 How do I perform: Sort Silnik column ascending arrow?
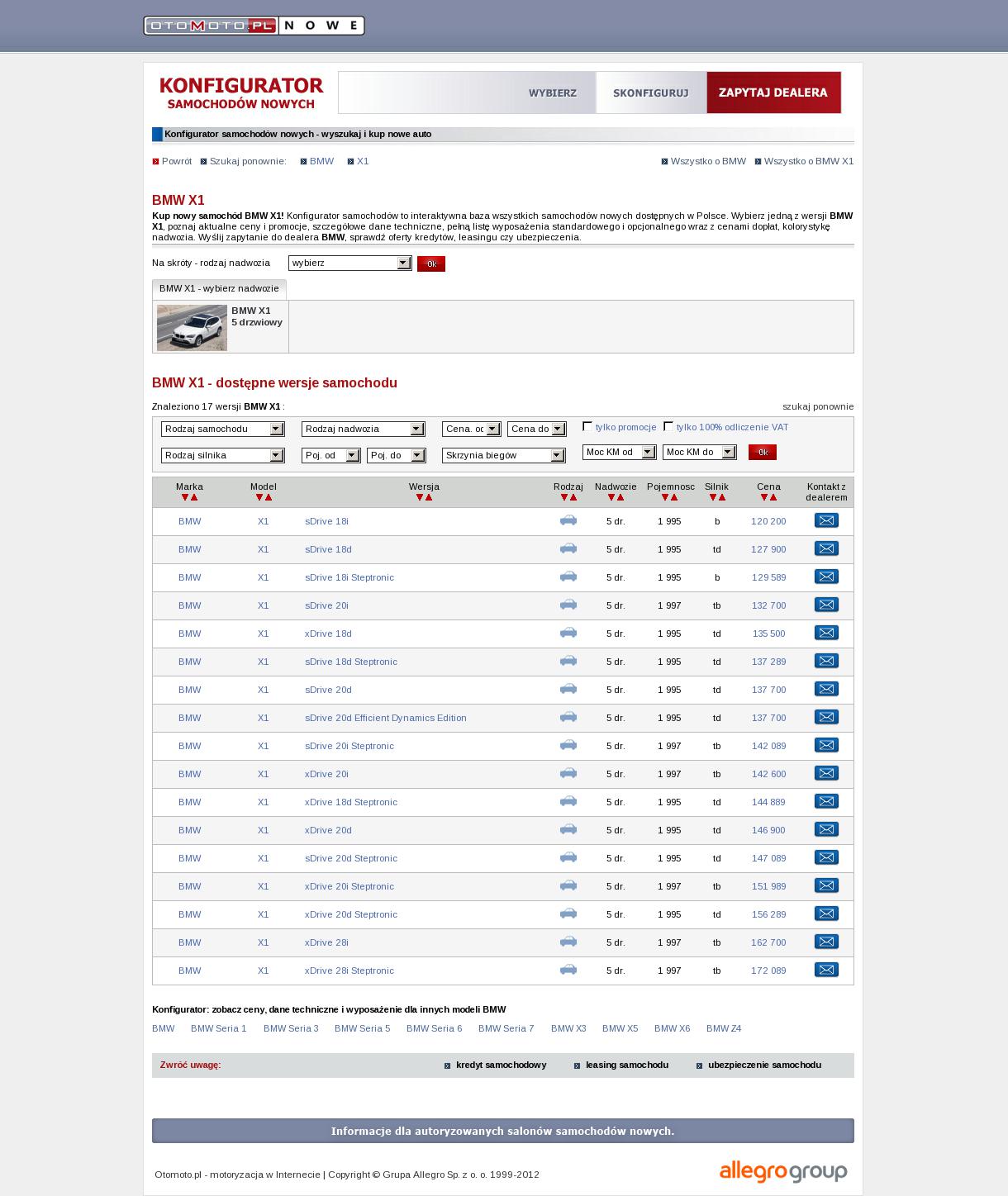point(722,497)
